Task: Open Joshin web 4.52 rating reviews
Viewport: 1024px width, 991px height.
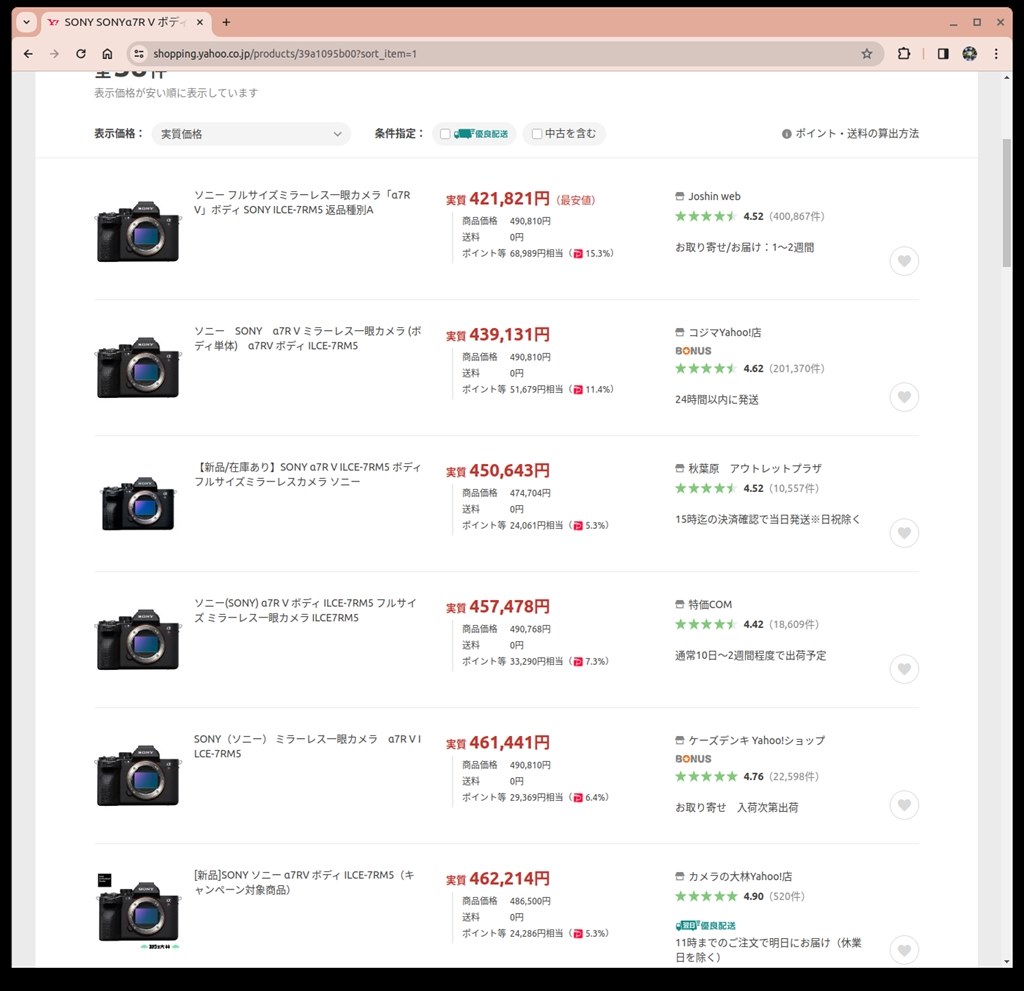Action: (750, 216)
